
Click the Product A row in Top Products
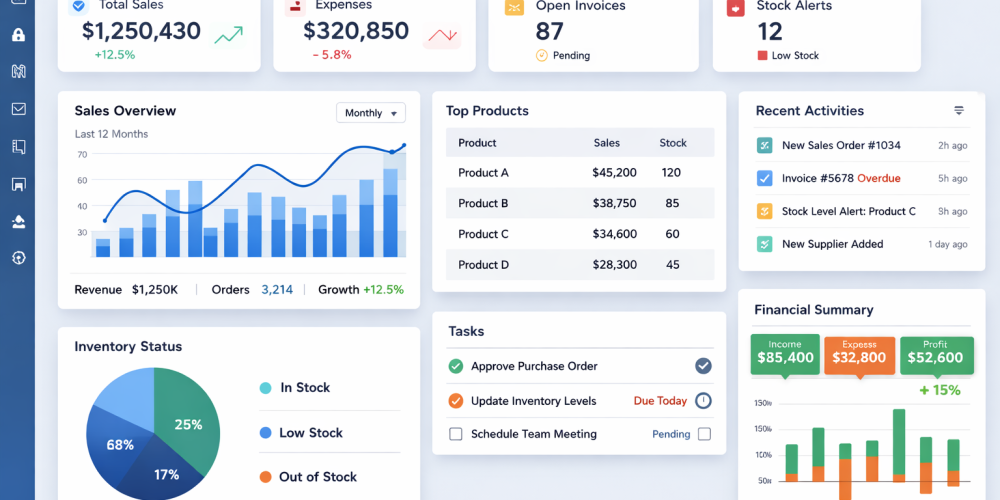click(x=580, y=173)
